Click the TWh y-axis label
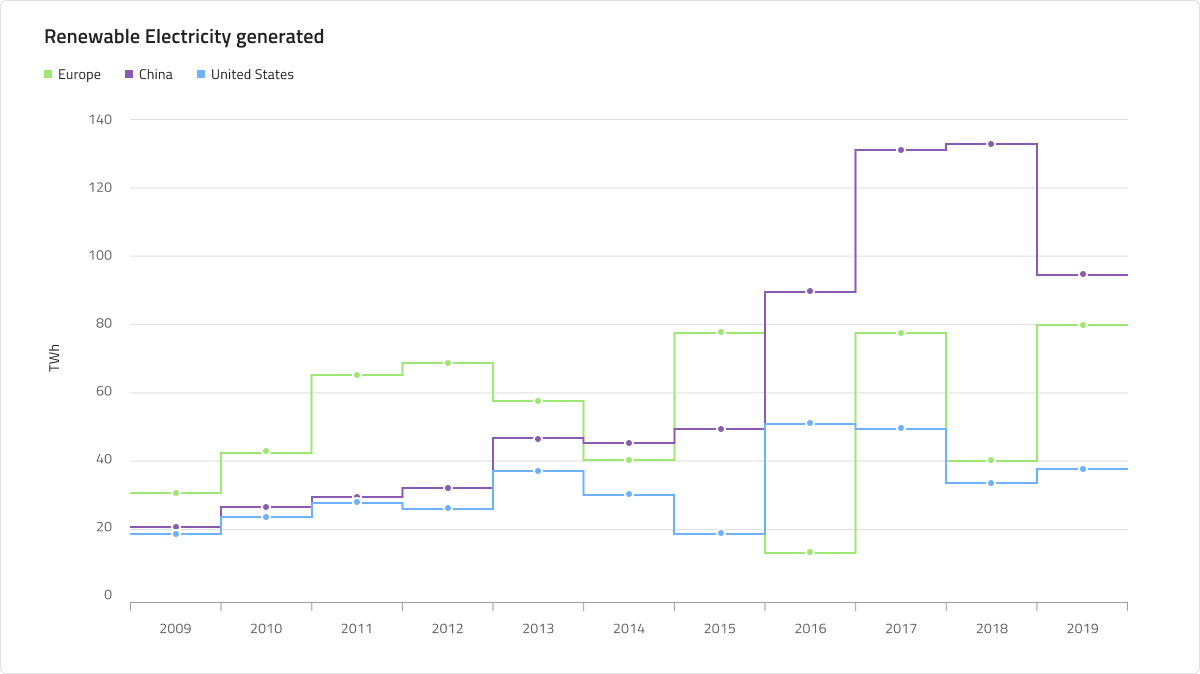1200x674 pixels. pos(54,359)
